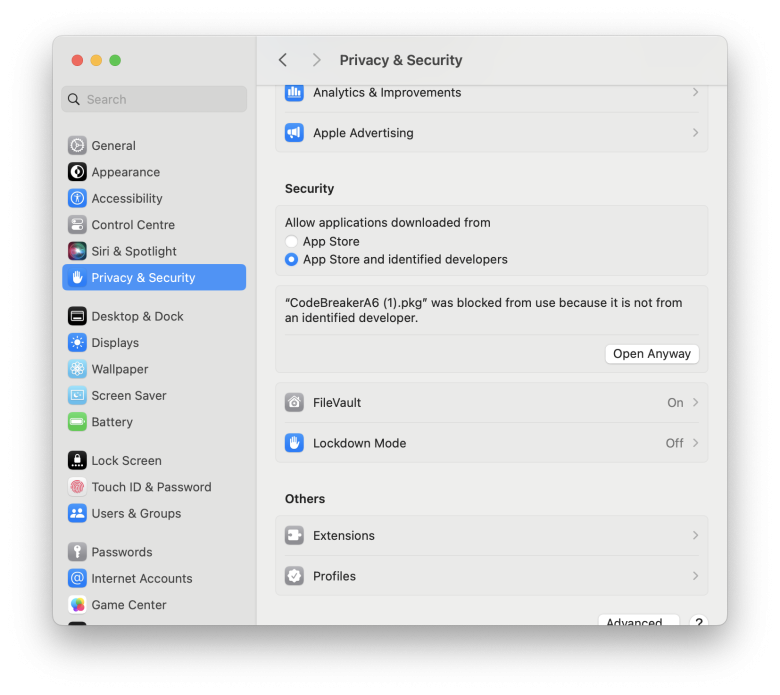Click the Game Center label text

[129, 604]
